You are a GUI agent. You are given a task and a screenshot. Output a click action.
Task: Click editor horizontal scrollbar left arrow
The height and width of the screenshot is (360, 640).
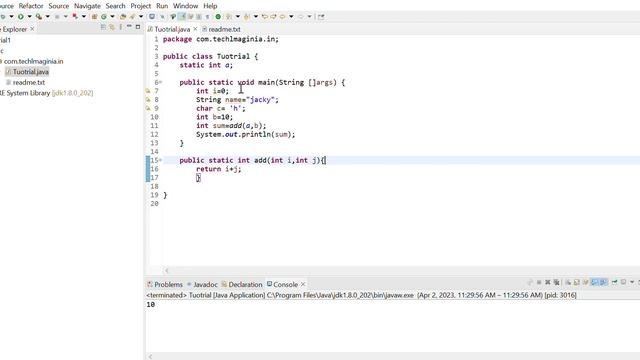(167, 270)
